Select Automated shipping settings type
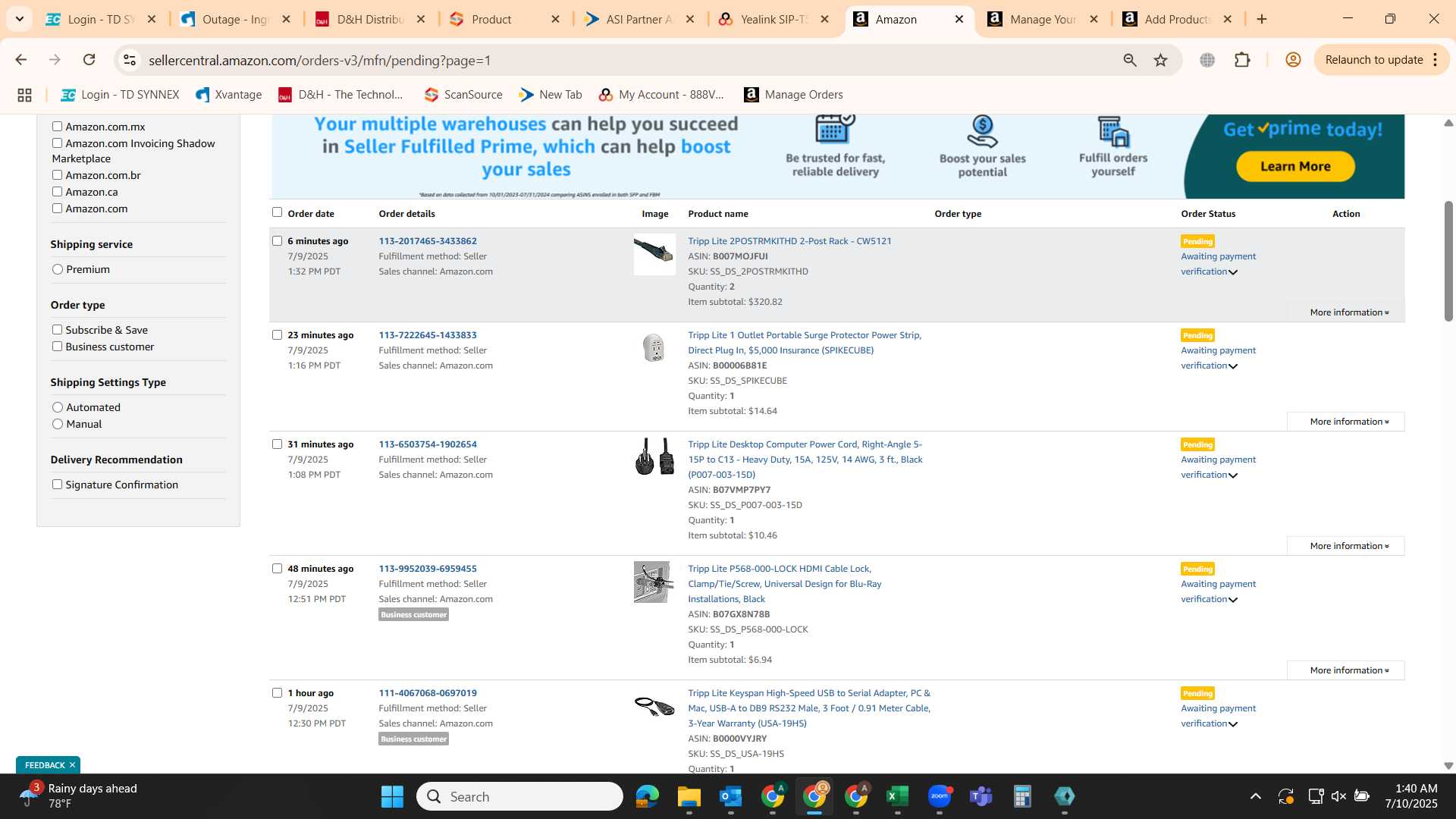 [x=58, y=407]
